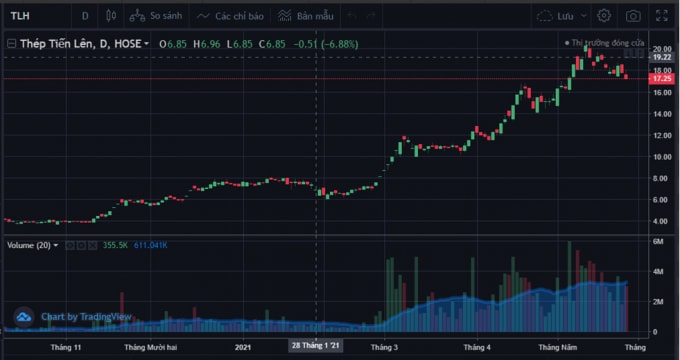Open the Thép Tiến Lên, D, HOSE title menu
This screenshot has height=360, width=680.
tap(85, 44)
